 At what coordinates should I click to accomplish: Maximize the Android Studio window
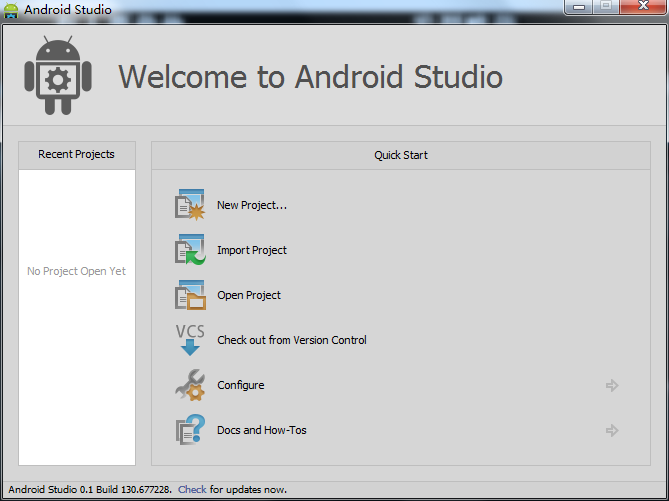607,8
